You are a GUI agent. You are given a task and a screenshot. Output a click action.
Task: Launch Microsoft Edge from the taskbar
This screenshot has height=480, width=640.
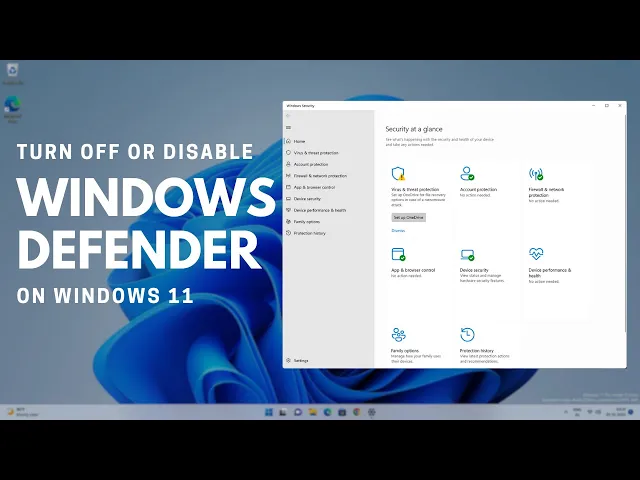click(x=327, y=412)
